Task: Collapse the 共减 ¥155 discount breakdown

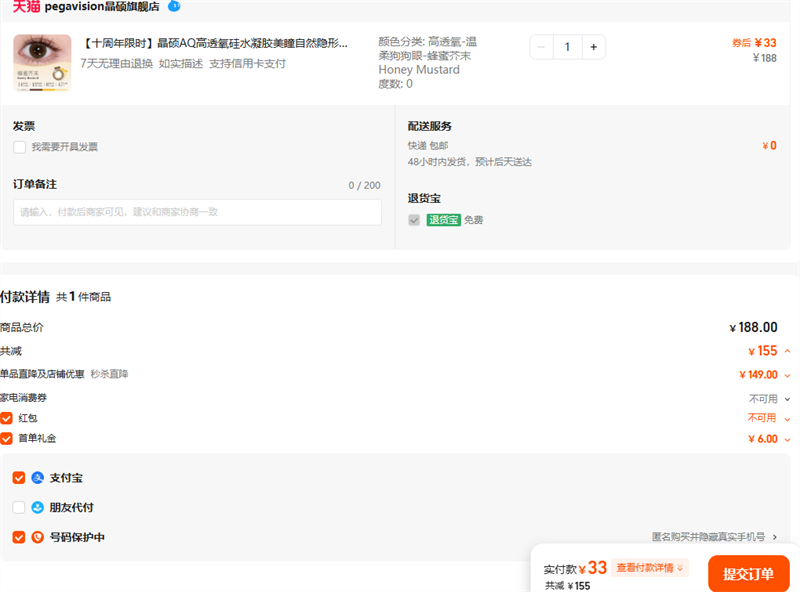Action: pos(787,351)
